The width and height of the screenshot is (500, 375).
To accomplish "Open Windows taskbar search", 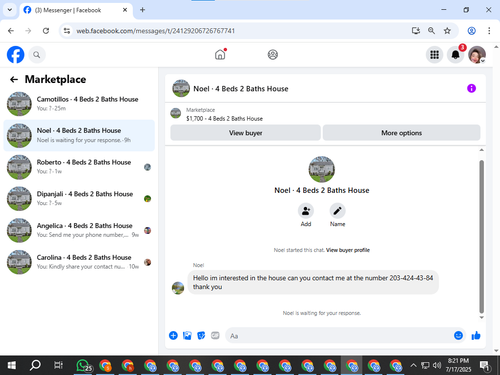I will 35,365.
